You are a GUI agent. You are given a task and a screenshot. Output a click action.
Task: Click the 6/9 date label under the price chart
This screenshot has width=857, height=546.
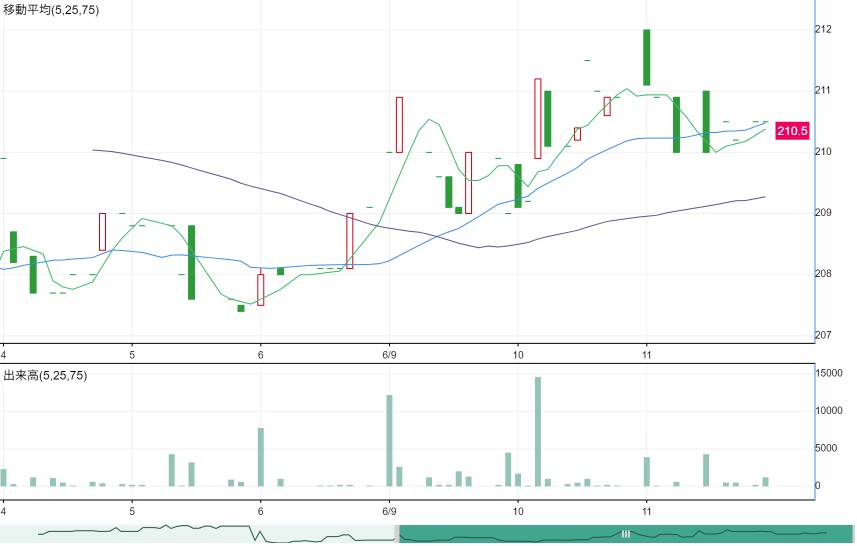389,355
